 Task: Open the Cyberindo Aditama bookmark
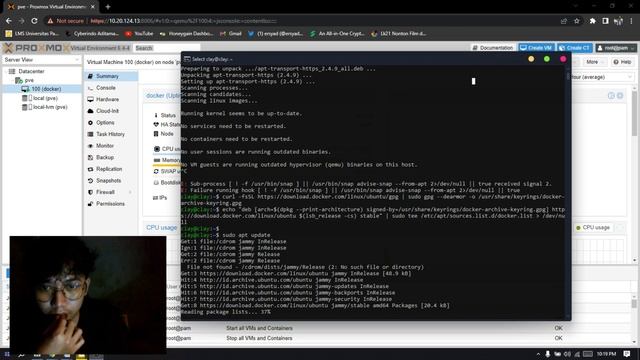(x=92, y=33)
